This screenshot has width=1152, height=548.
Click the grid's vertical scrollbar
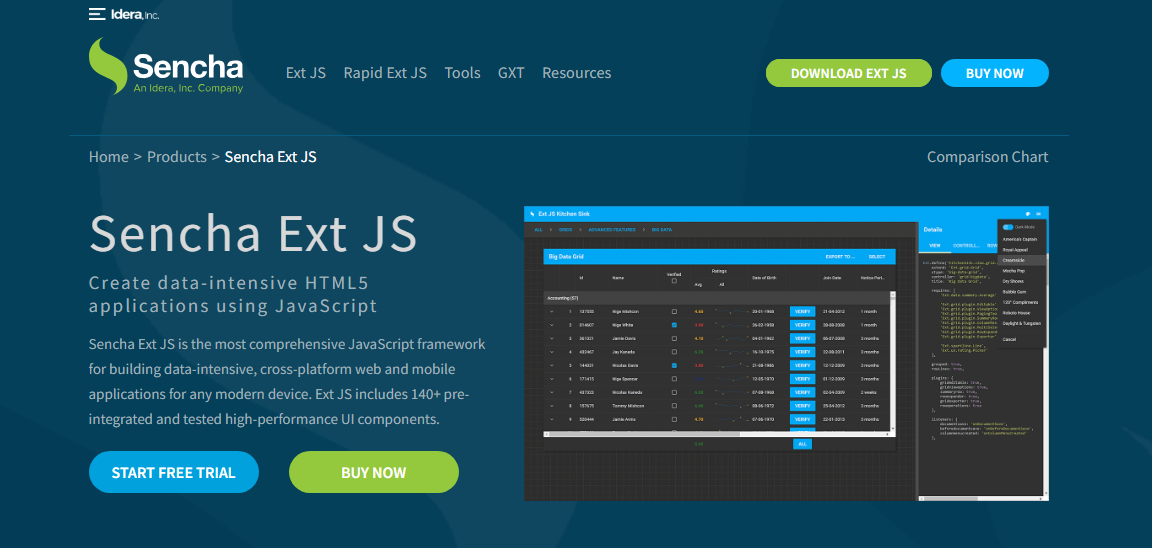point(893,360)
